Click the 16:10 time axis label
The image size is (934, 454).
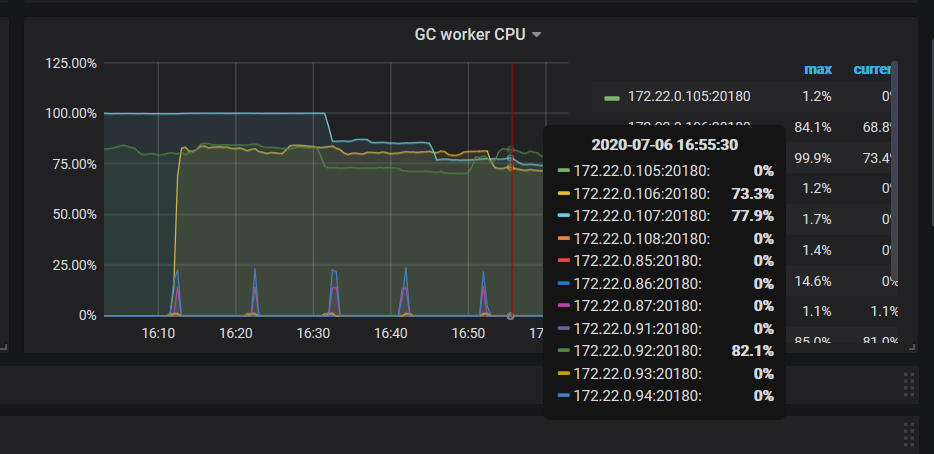coord(158,334)
